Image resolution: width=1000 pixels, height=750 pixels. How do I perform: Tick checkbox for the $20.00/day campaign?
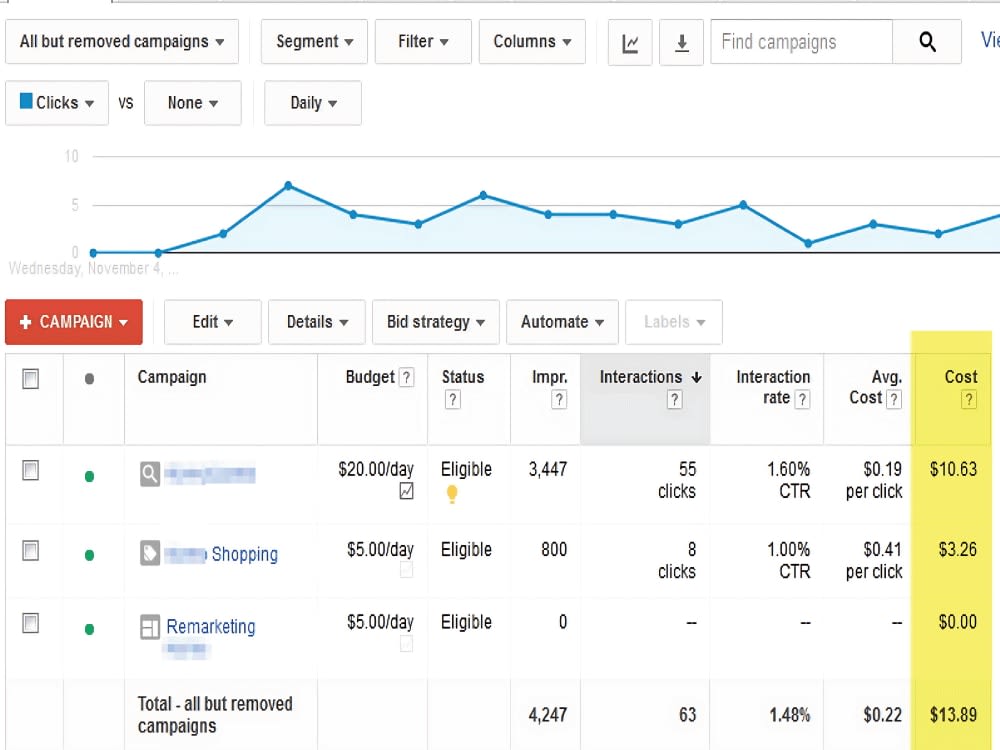(31, 471)
